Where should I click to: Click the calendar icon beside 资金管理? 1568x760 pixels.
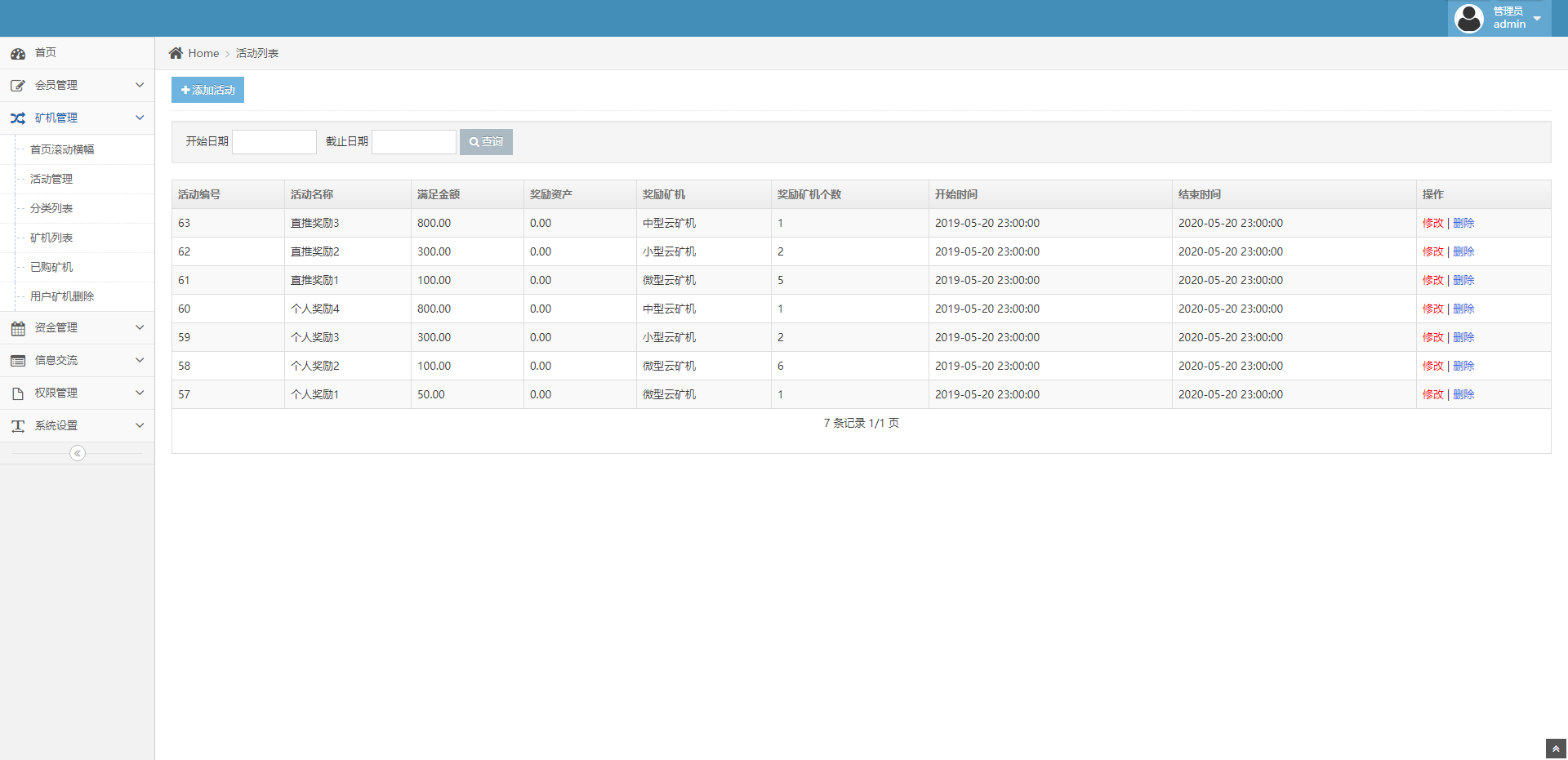pos(18,328)
